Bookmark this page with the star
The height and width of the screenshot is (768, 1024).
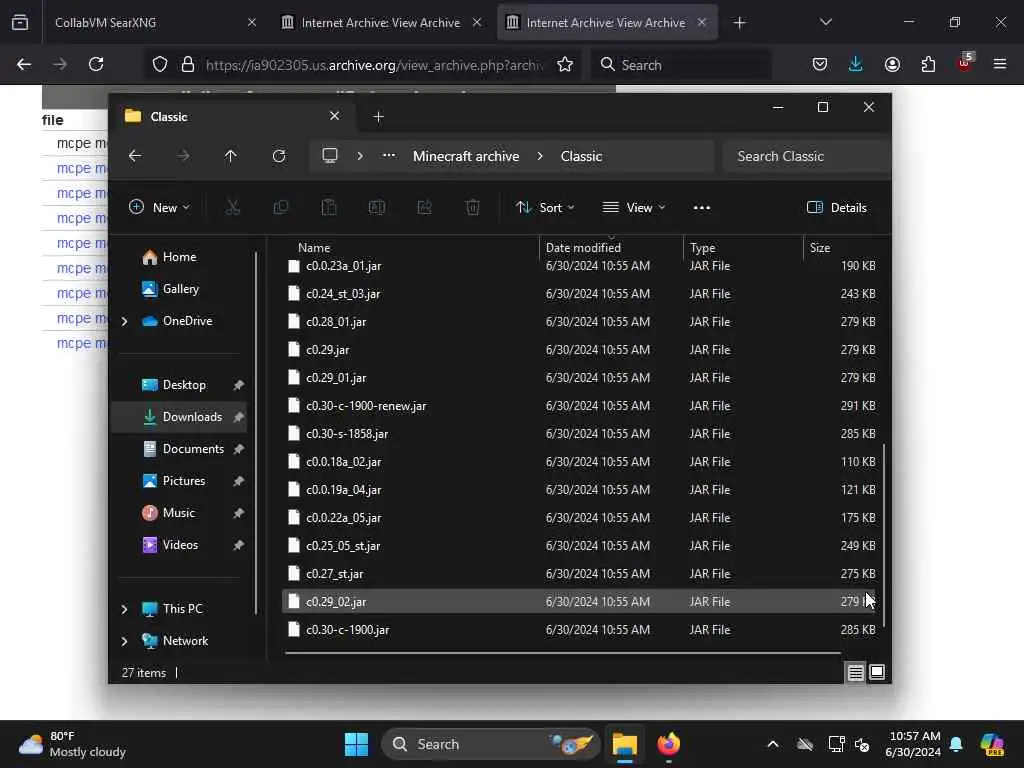coord(565,65)
